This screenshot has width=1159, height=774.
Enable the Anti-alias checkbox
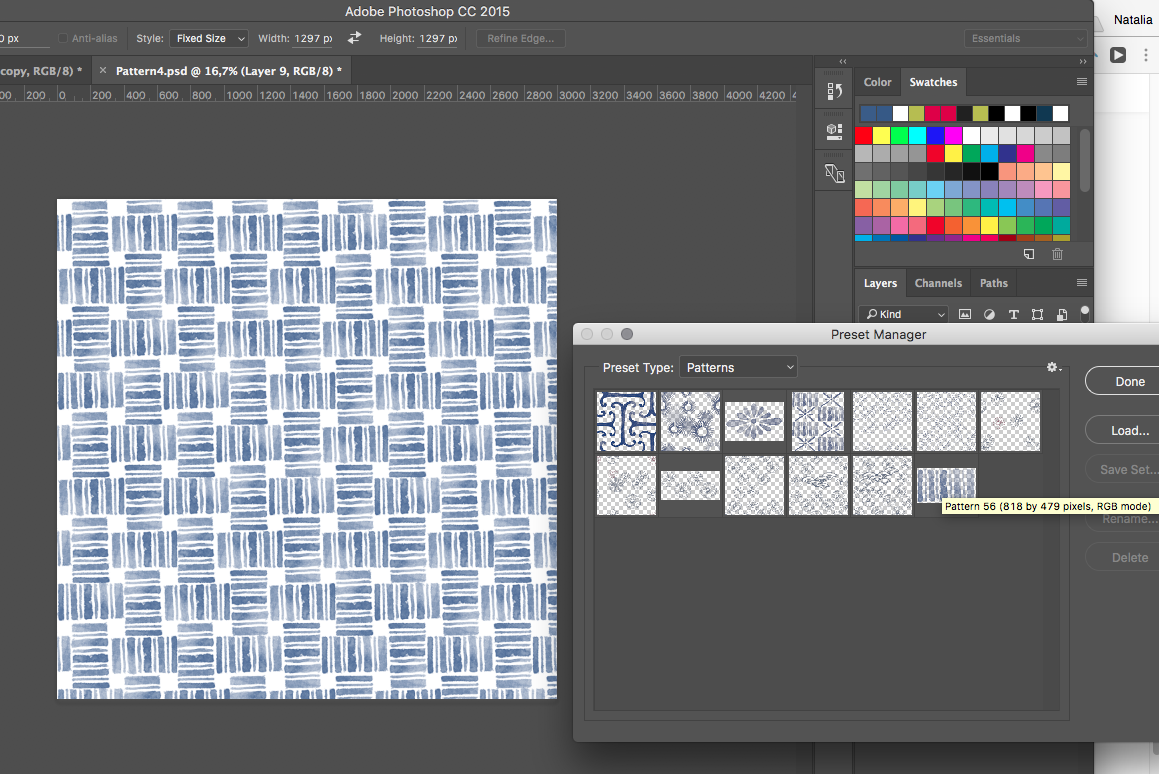[x=63, y=38]
